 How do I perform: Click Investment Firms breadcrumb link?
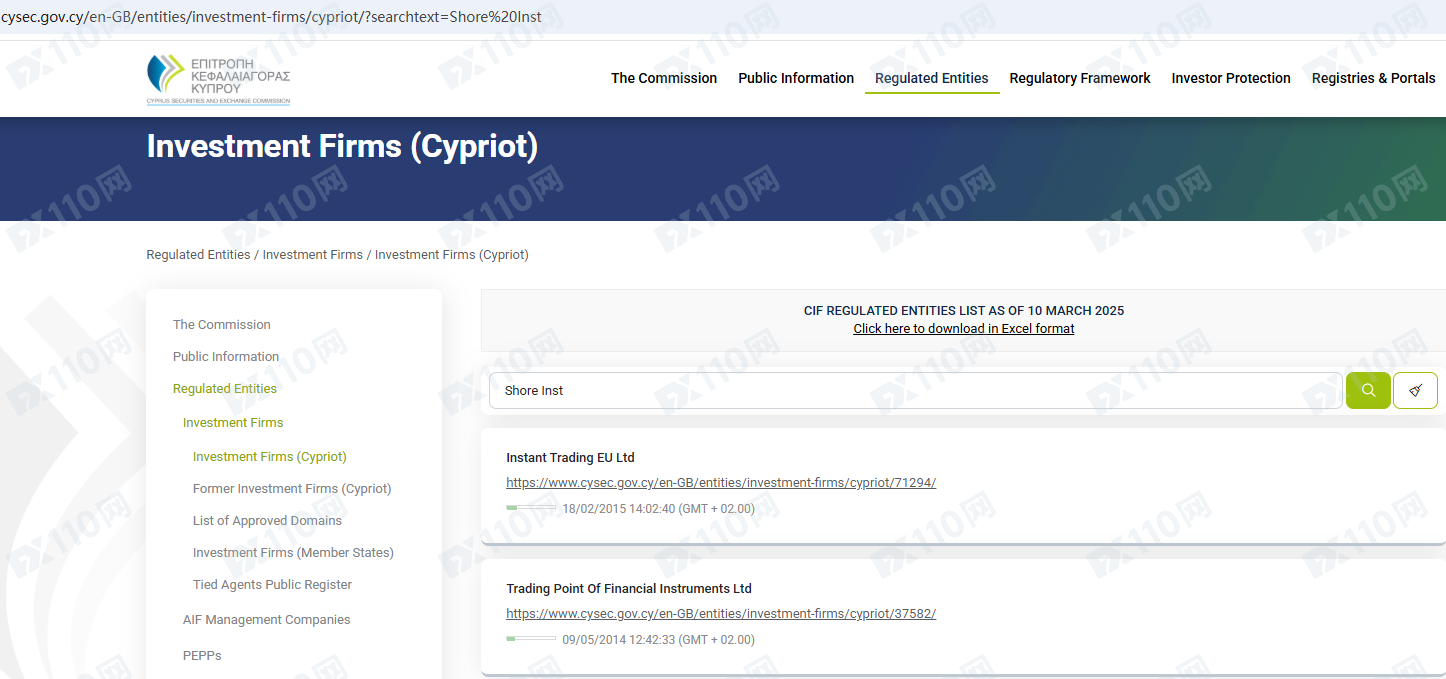point(312,255)
